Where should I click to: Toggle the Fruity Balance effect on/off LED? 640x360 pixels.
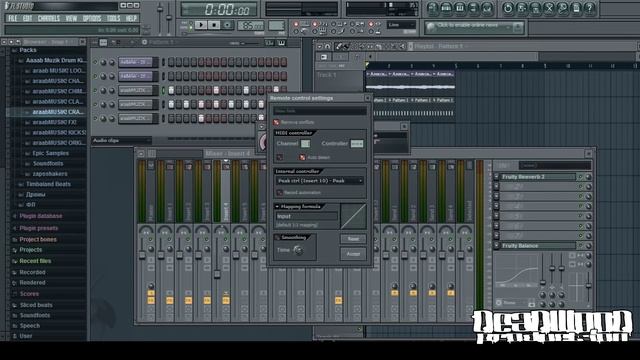click(x=580, y=246)
